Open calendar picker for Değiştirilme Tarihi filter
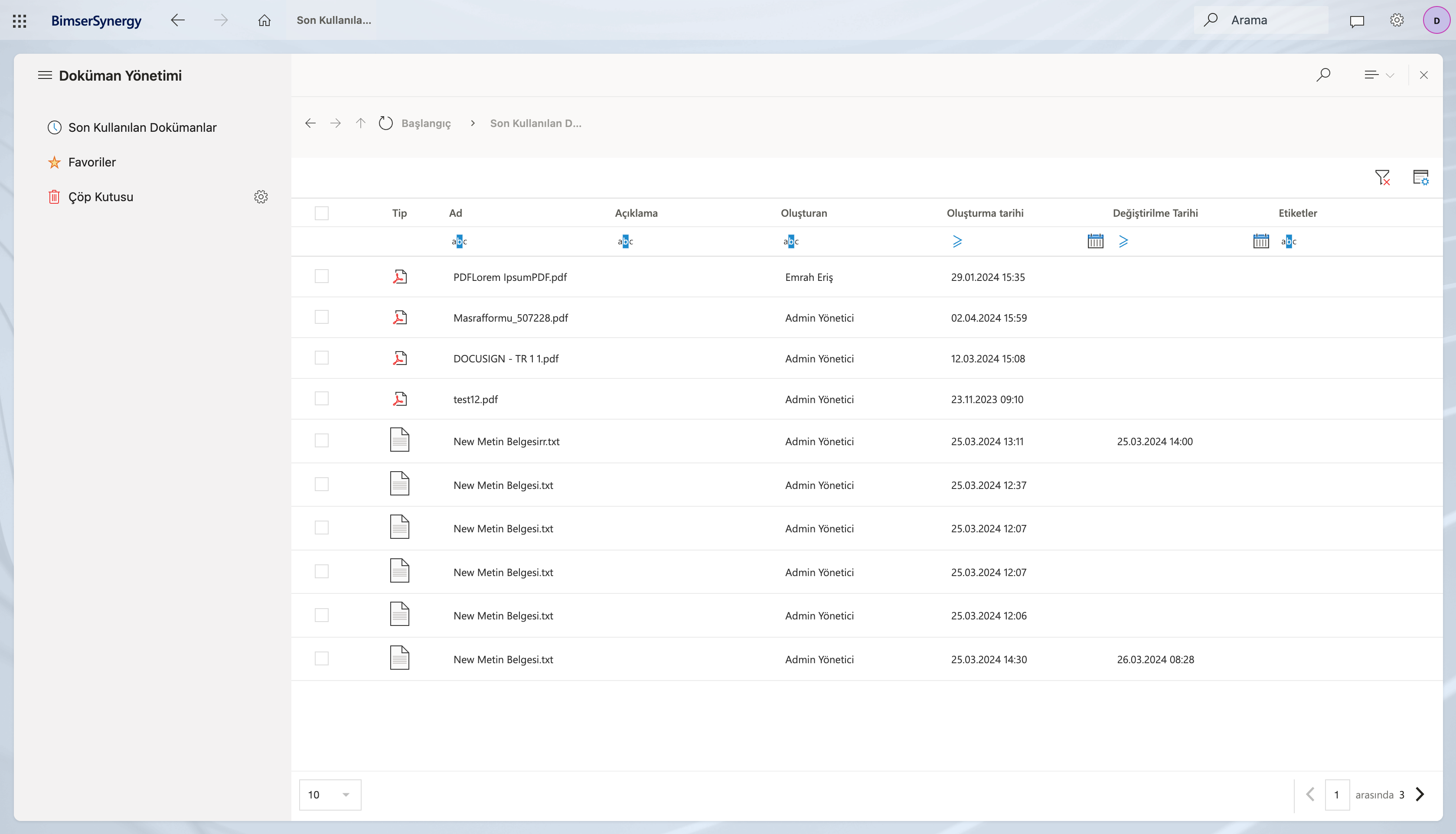The height and width of the screenshot is (834, 1456). click(1261, 241)
